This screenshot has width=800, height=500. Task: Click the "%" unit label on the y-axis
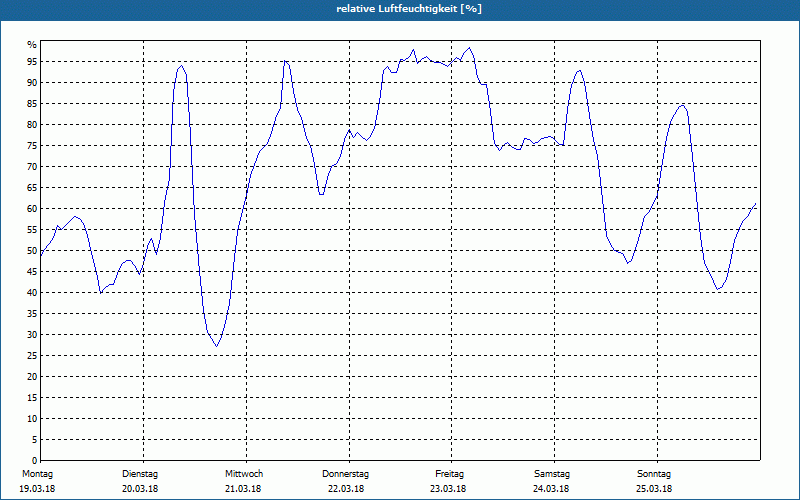tap(32, 45)
